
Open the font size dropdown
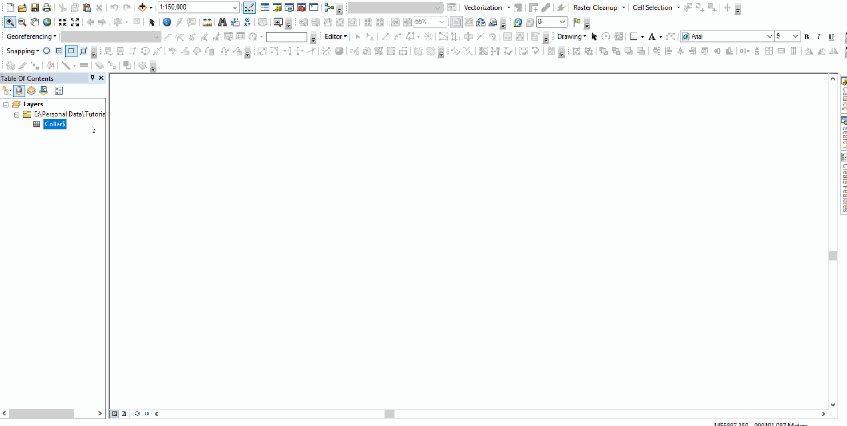coord(796,37)
